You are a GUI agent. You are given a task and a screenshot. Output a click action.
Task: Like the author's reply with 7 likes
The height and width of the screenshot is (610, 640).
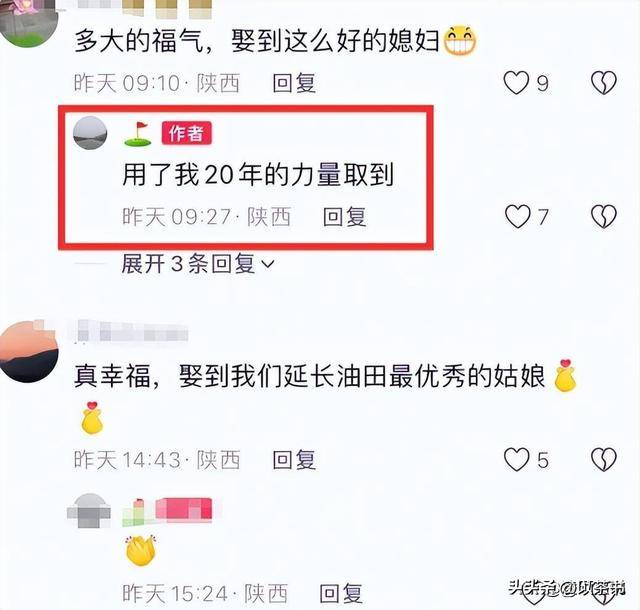click(518, 216)
